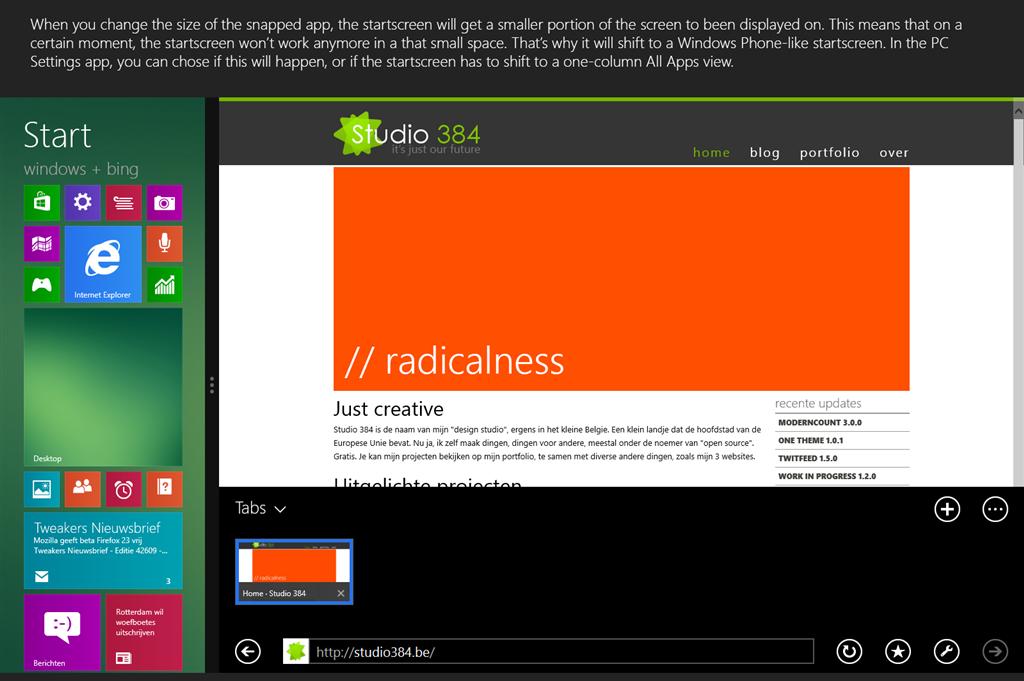This screenshot has height=681, width=1024.
Task: Open the over navigation link
Action: [x=893, y=152]
